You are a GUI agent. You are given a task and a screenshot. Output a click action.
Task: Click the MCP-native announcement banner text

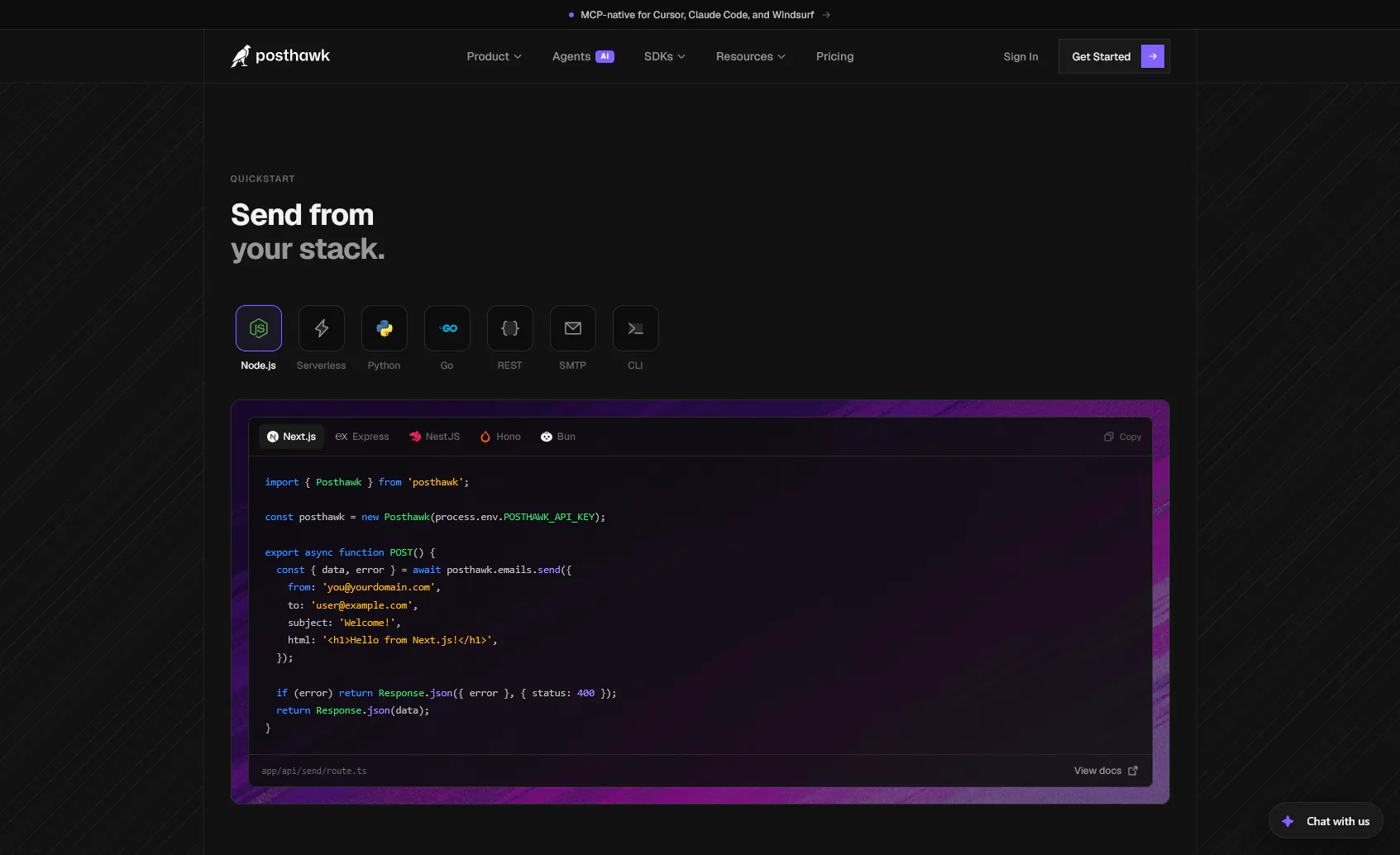pyautogui.click(x=697, y=15)
